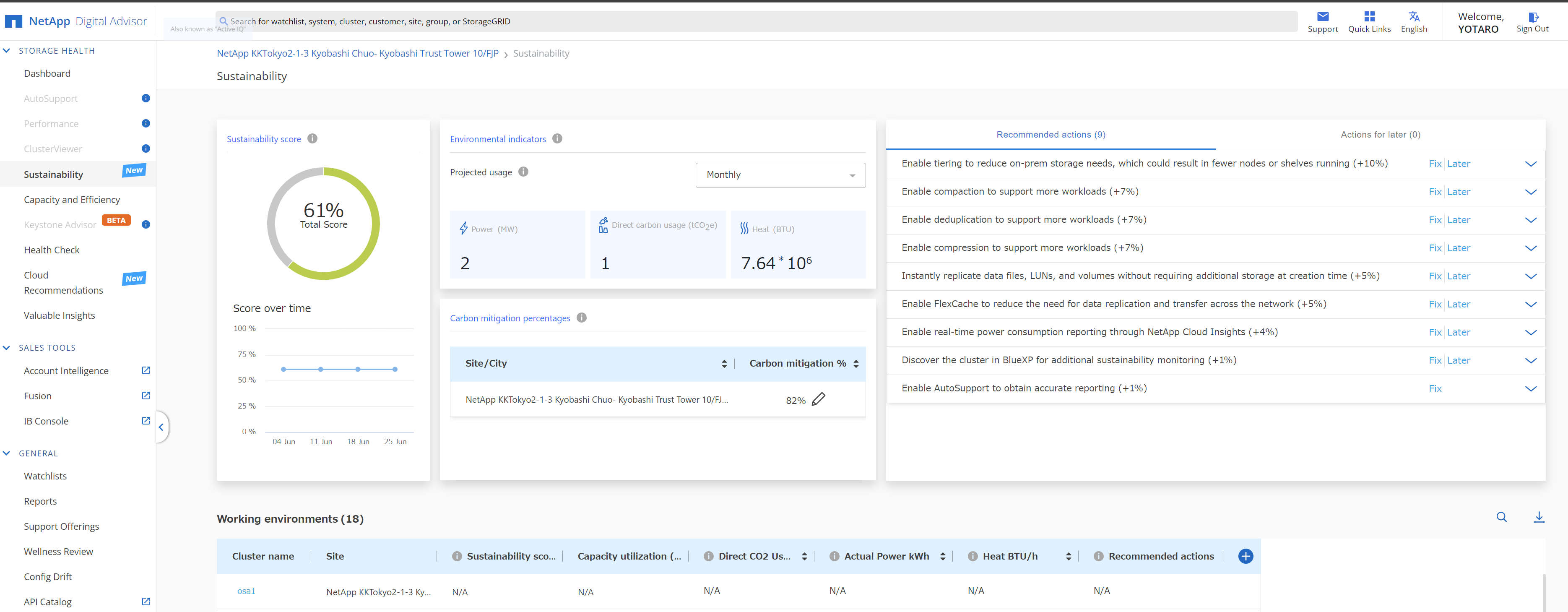The height and width of the screenshot is (612, 1568).
Task: Click the Sign Out icon
Action: pos(1532,17)
